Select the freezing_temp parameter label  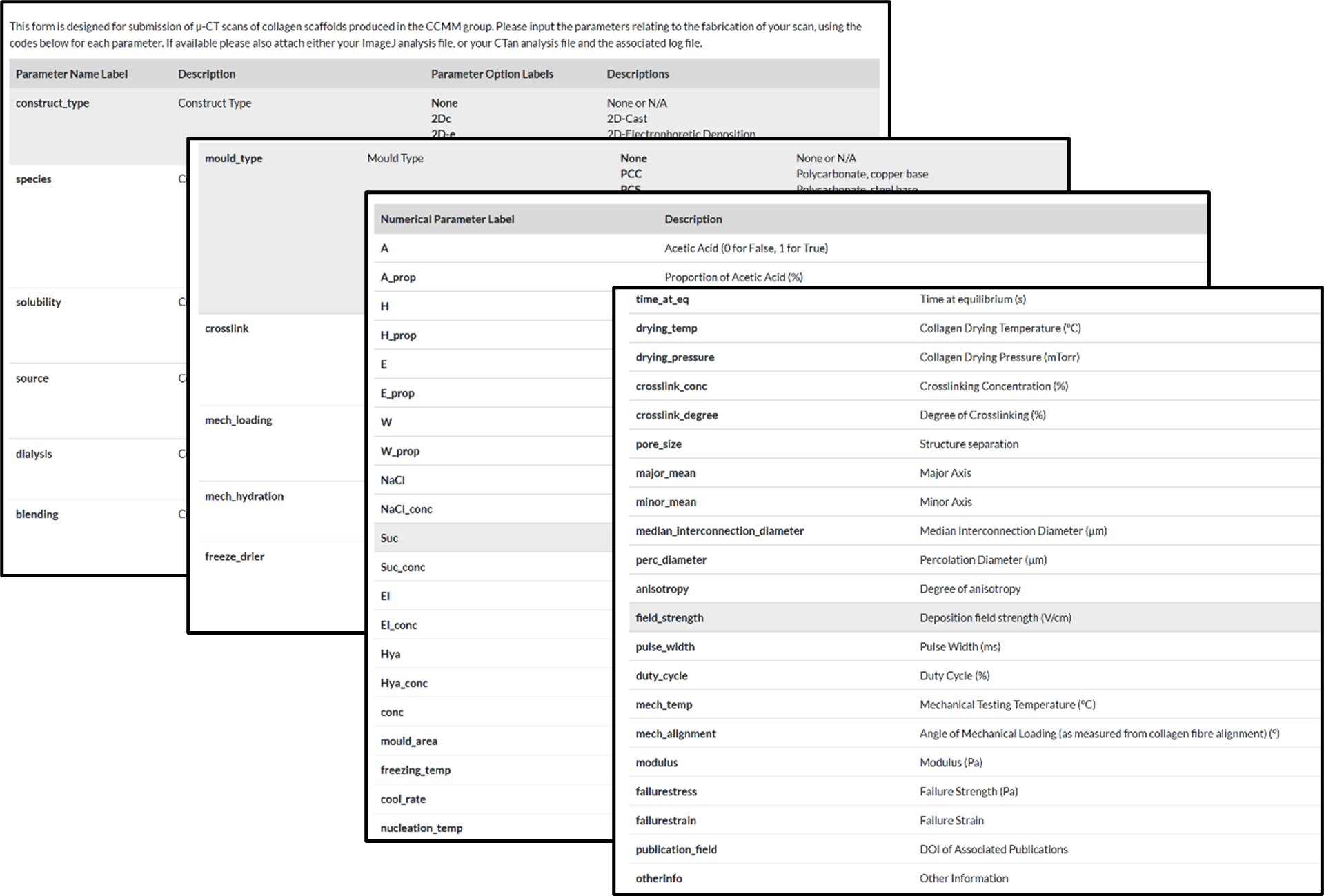pos(415,770)
